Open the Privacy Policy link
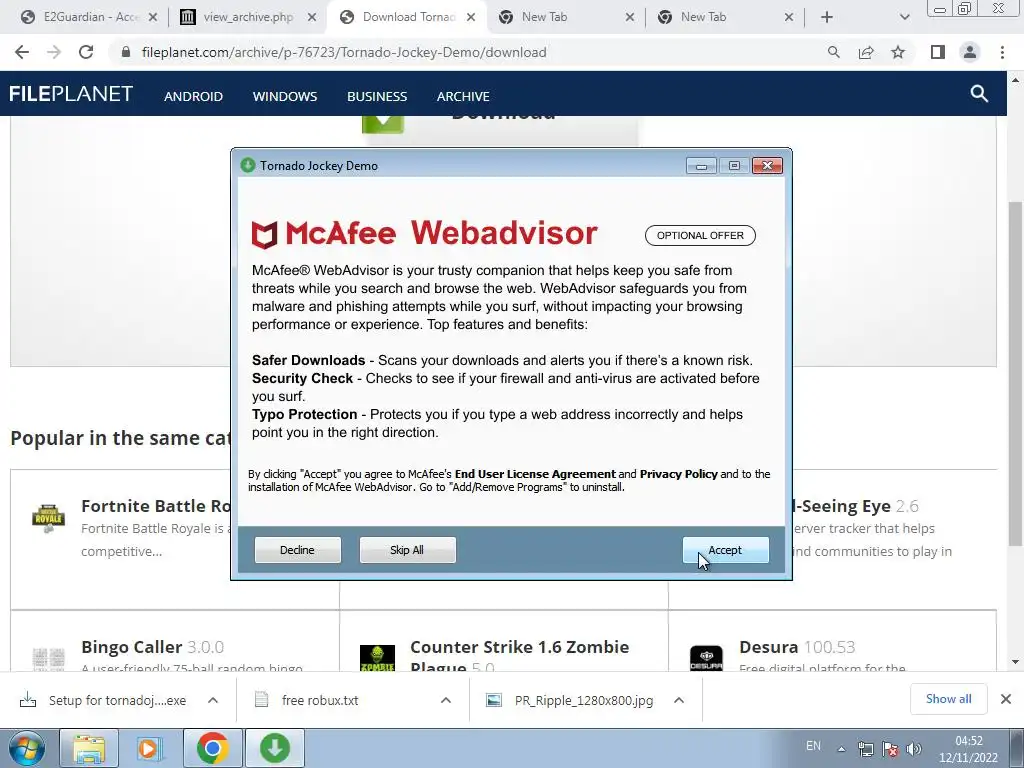 [679, 474]
